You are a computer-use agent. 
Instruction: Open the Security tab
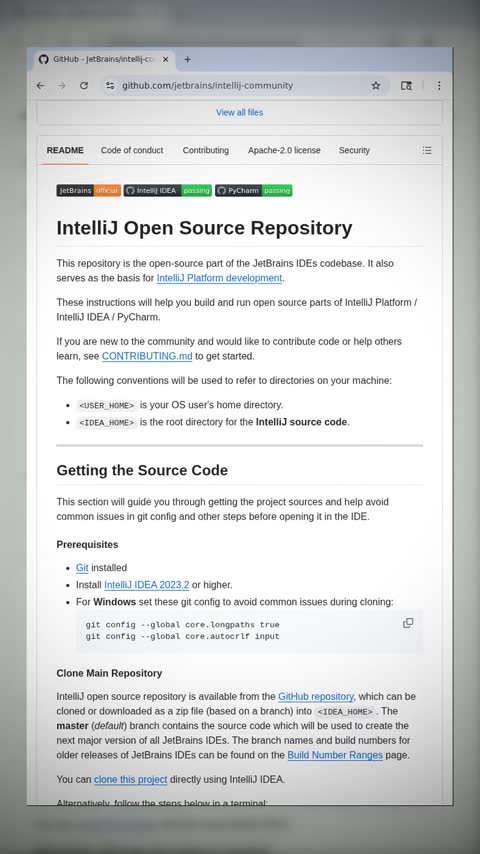(354, 150)
